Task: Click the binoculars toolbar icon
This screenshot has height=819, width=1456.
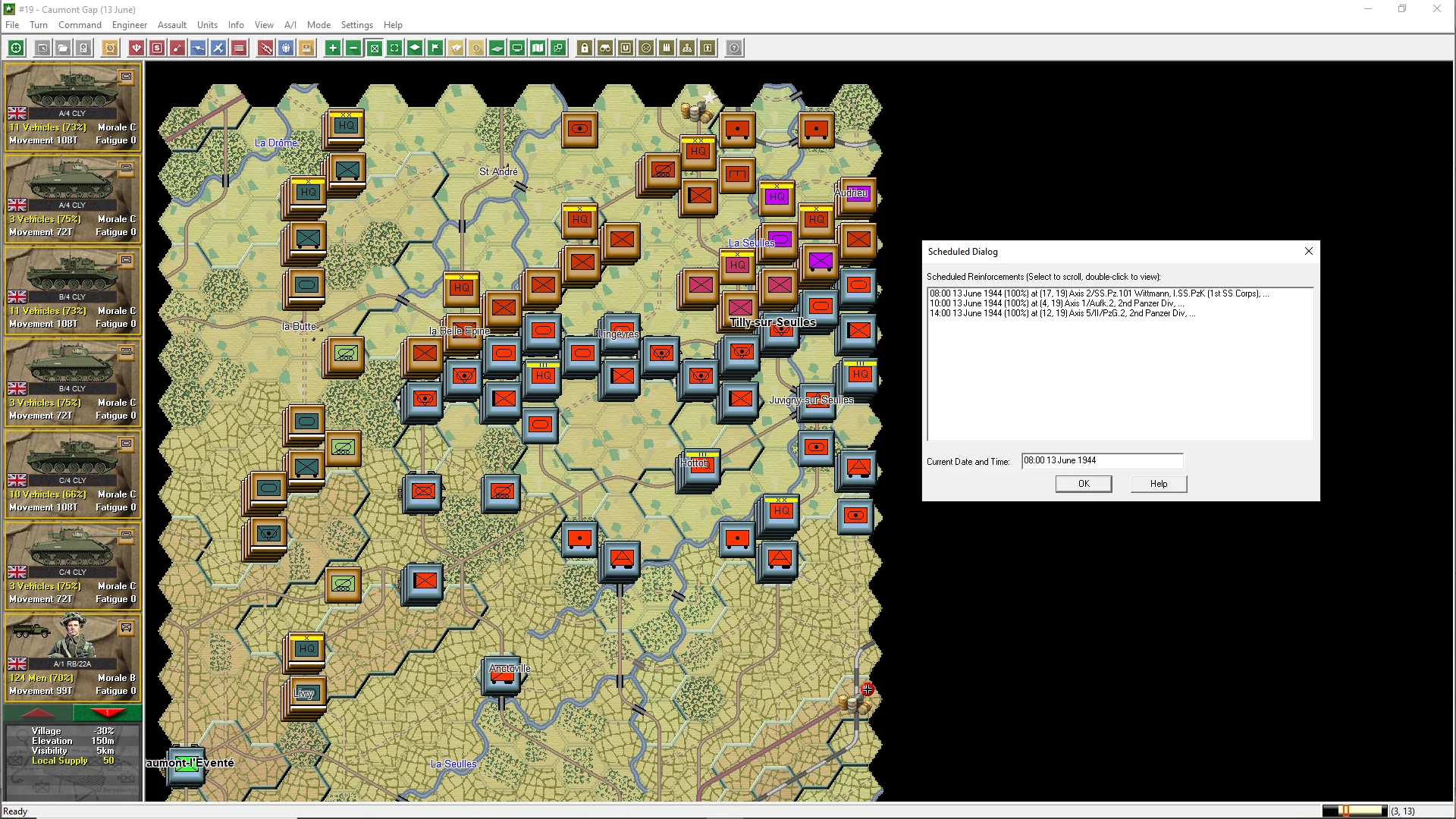Action: pyautogui.click(x=605, y=48)
